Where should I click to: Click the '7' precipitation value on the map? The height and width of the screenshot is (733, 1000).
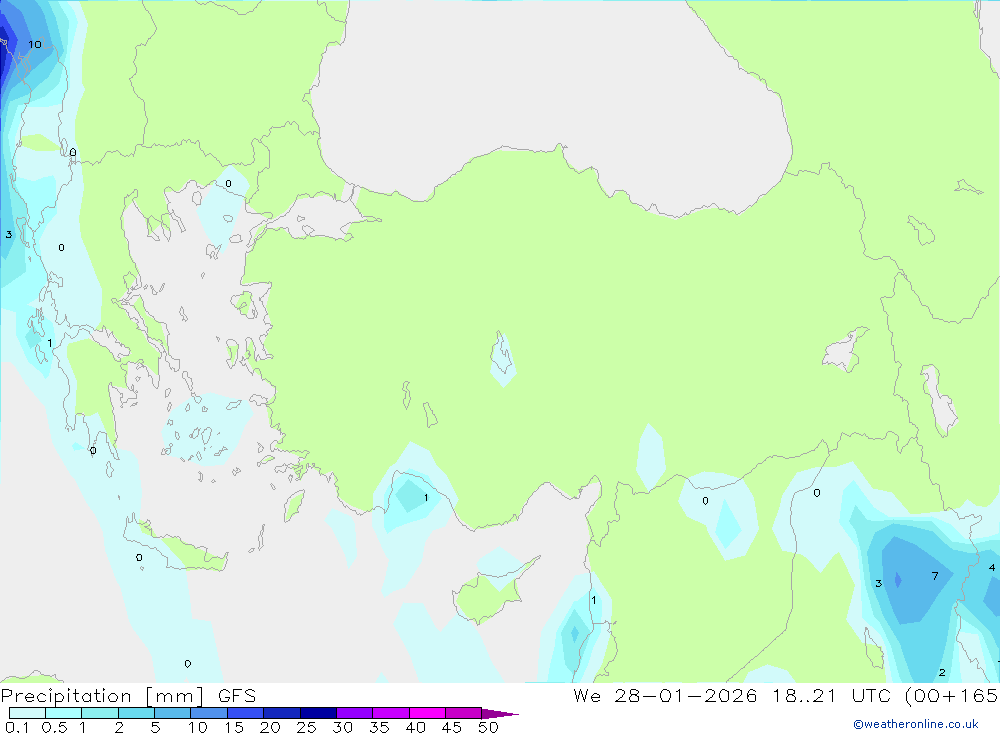click(935, 576)
